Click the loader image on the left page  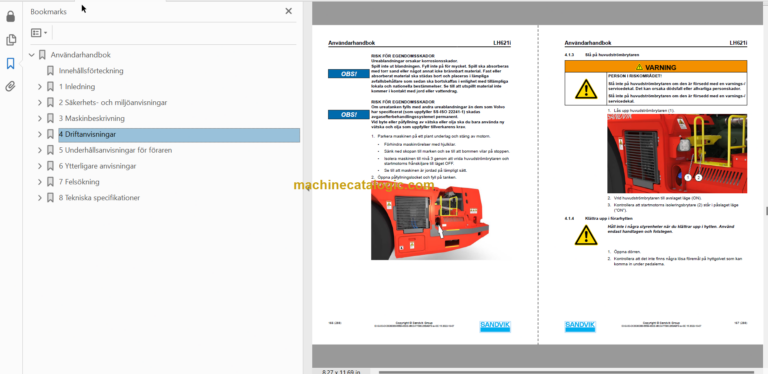click(440, 221)
